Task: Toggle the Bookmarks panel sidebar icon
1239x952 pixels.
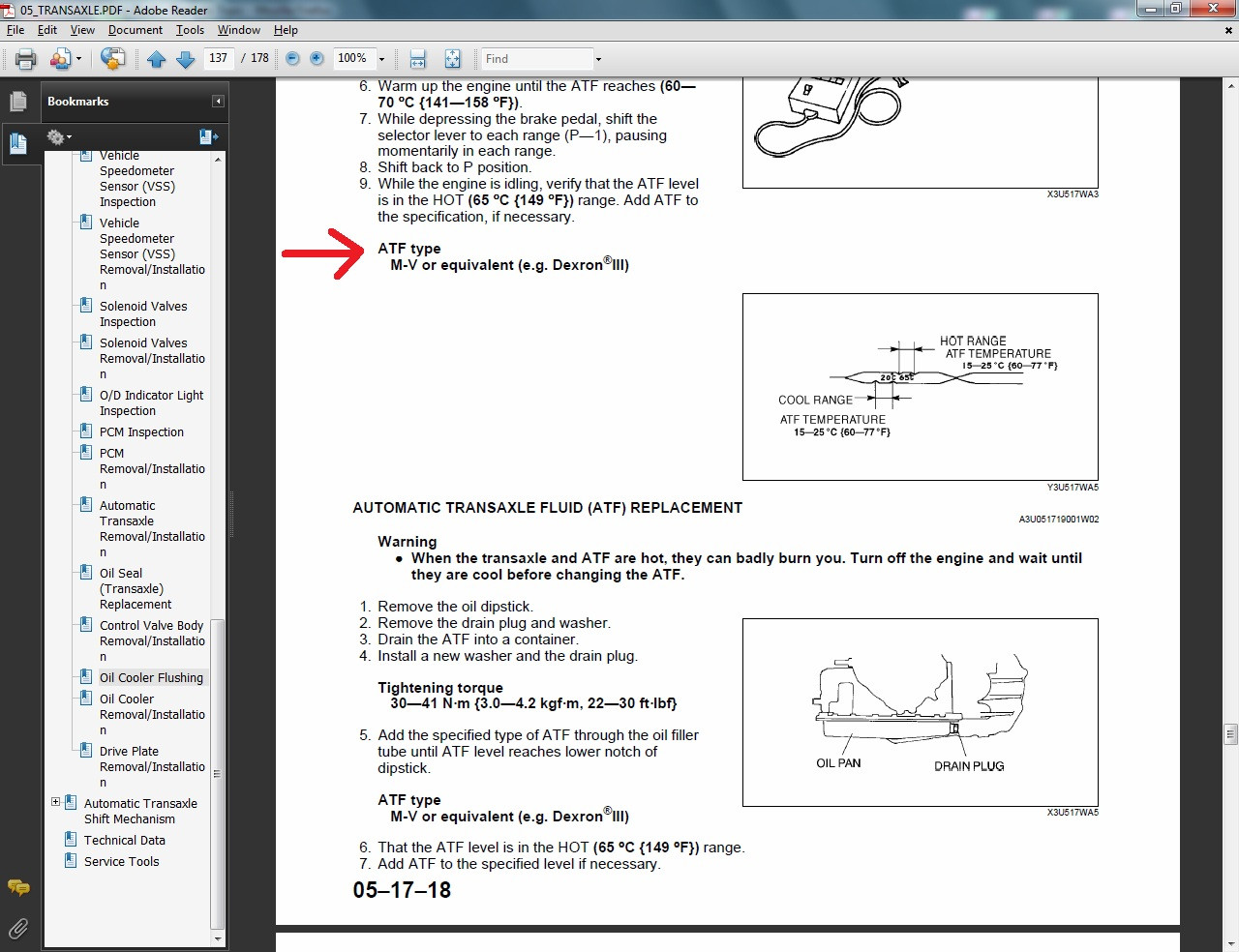Action: click(x=18, y=144)
